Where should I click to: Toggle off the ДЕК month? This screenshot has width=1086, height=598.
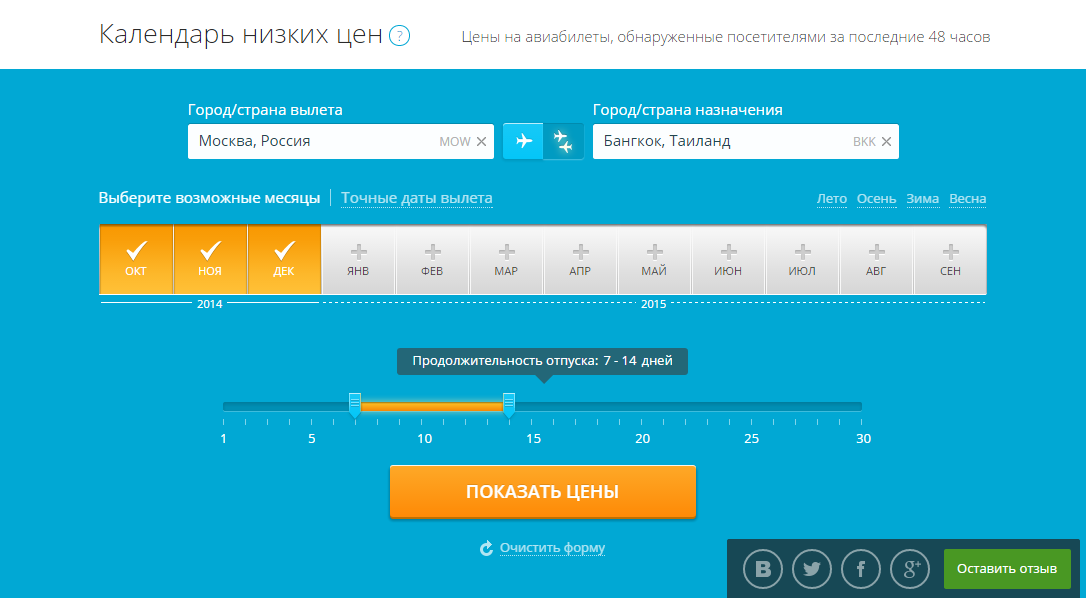pyautogui.click(x=284, y=259)
